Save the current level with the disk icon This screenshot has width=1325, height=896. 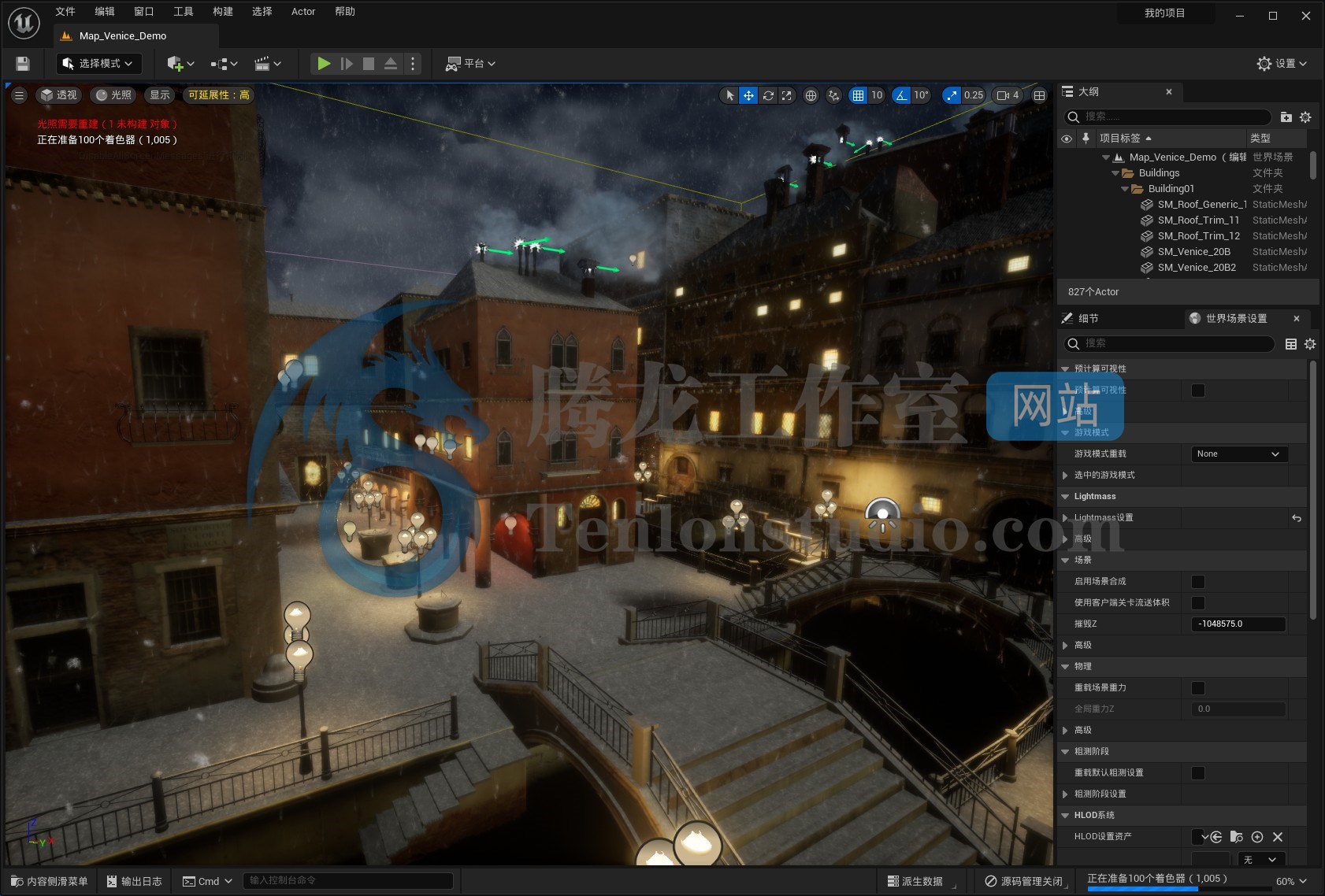(23, 64)
